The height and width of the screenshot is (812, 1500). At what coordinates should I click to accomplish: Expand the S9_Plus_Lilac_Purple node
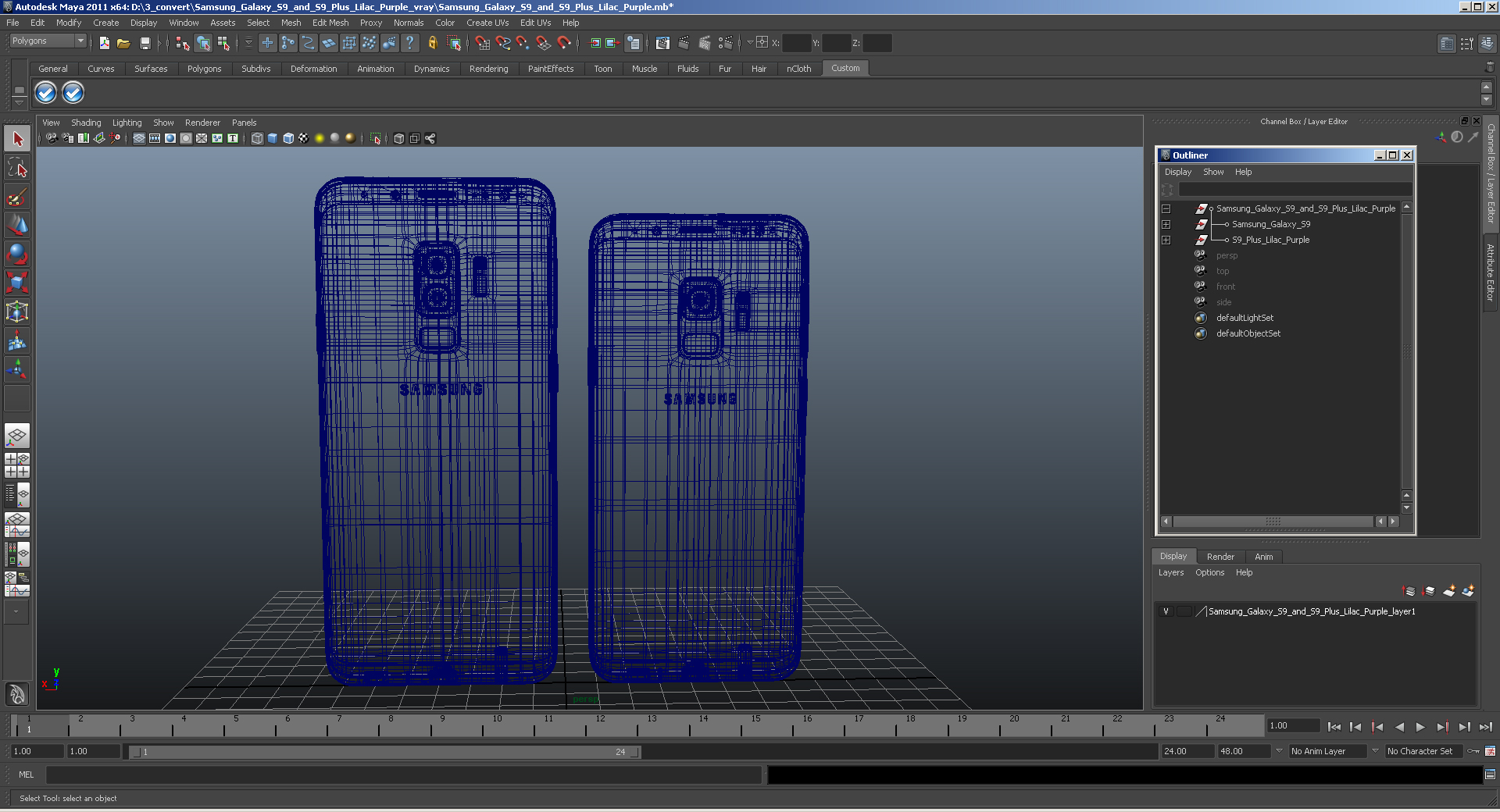[x=1166, y=240]
